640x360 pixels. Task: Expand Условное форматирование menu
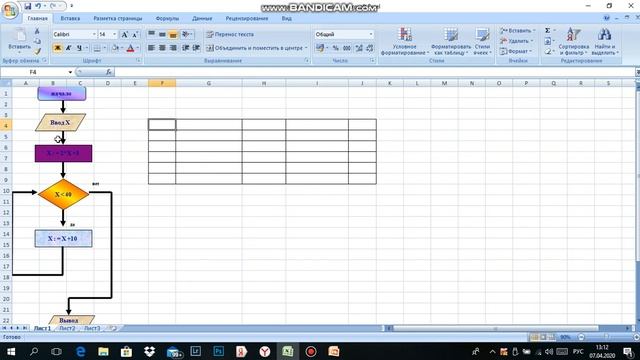pyautogui.click(x=404, y=41)
